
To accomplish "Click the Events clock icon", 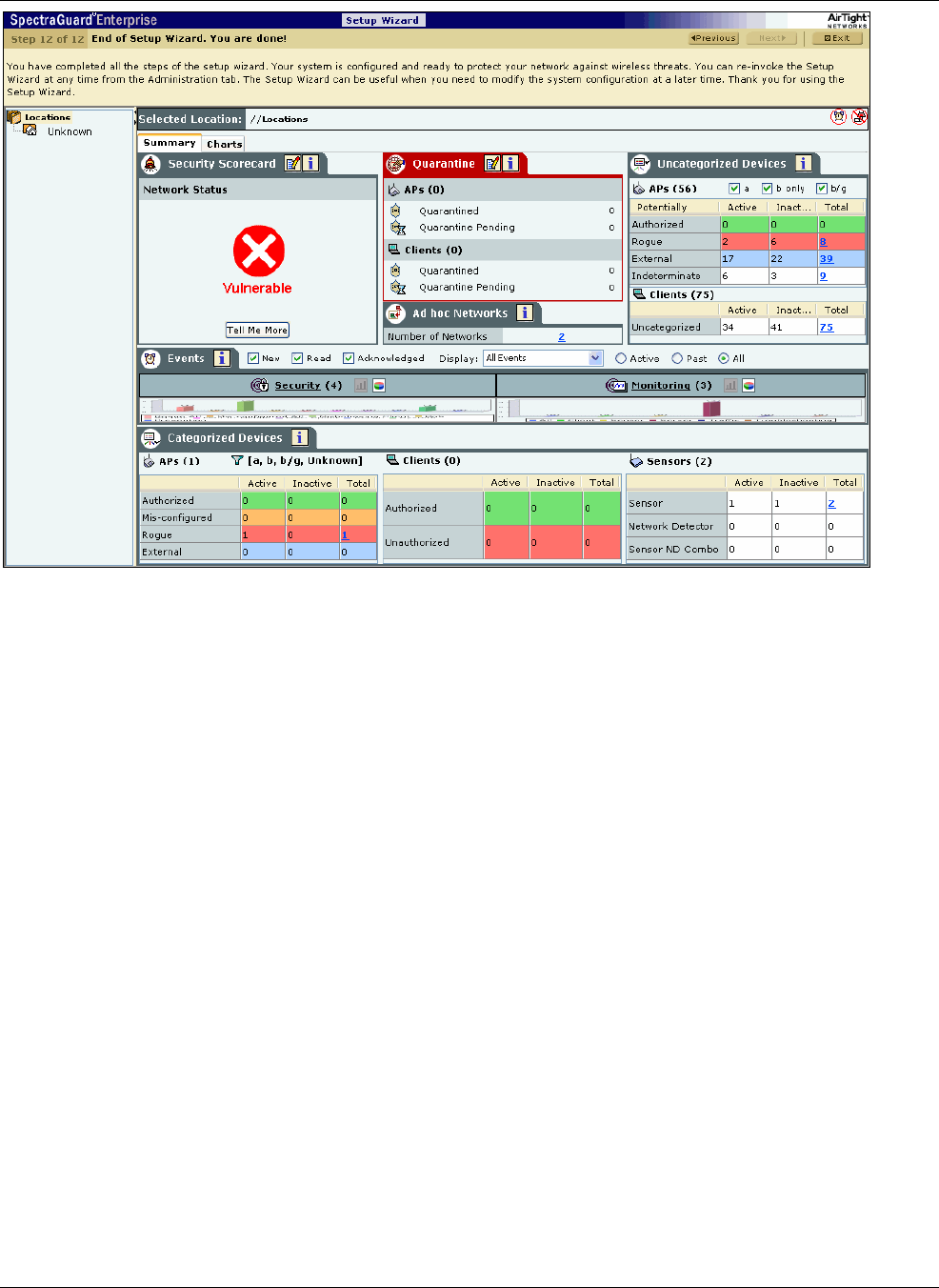I will tap(150, 358).
